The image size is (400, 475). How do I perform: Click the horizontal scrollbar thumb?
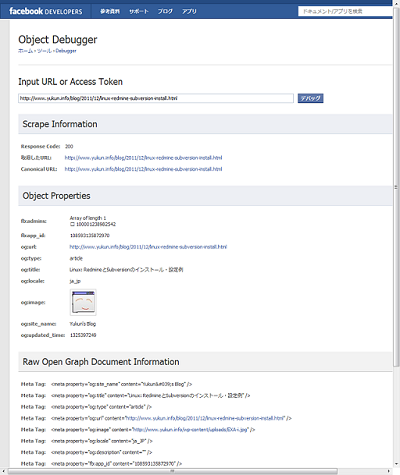coord(172,471)
